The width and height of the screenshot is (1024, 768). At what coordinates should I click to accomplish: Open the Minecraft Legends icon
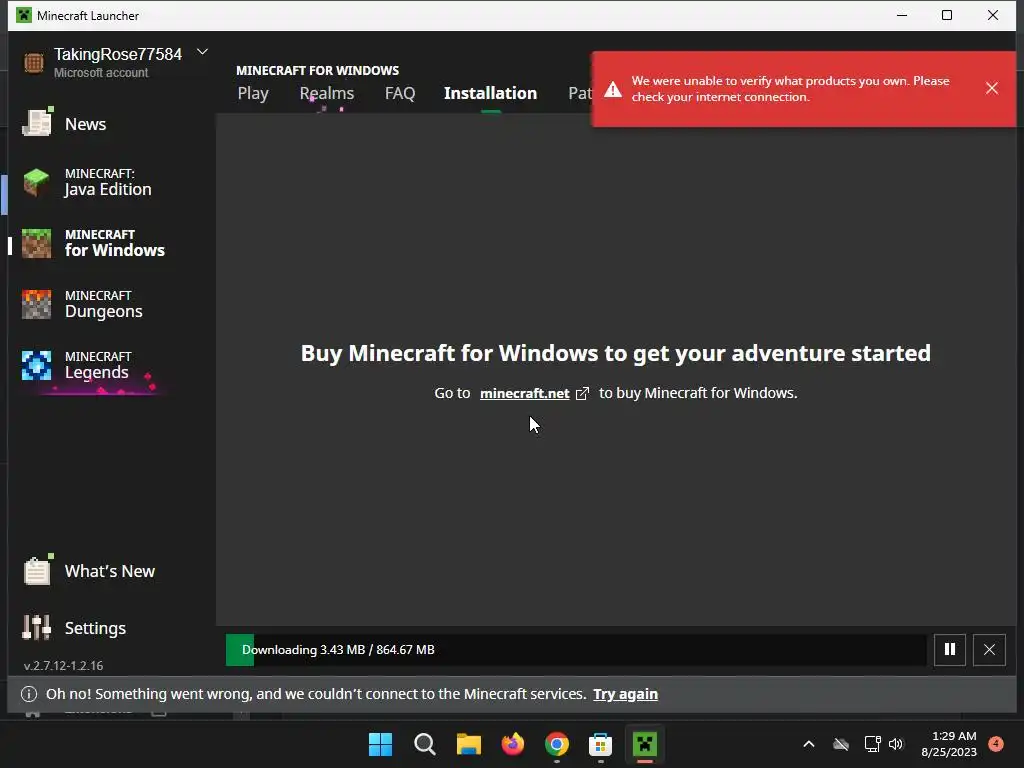pyautogui.click(x=36, y=365)
